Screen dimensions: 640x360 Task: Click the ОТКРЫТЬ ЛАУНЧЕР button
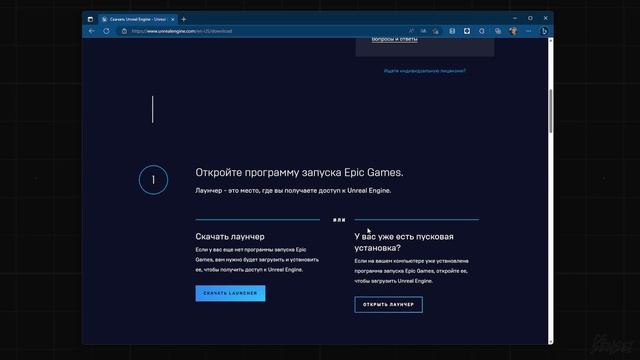point(389,304)
